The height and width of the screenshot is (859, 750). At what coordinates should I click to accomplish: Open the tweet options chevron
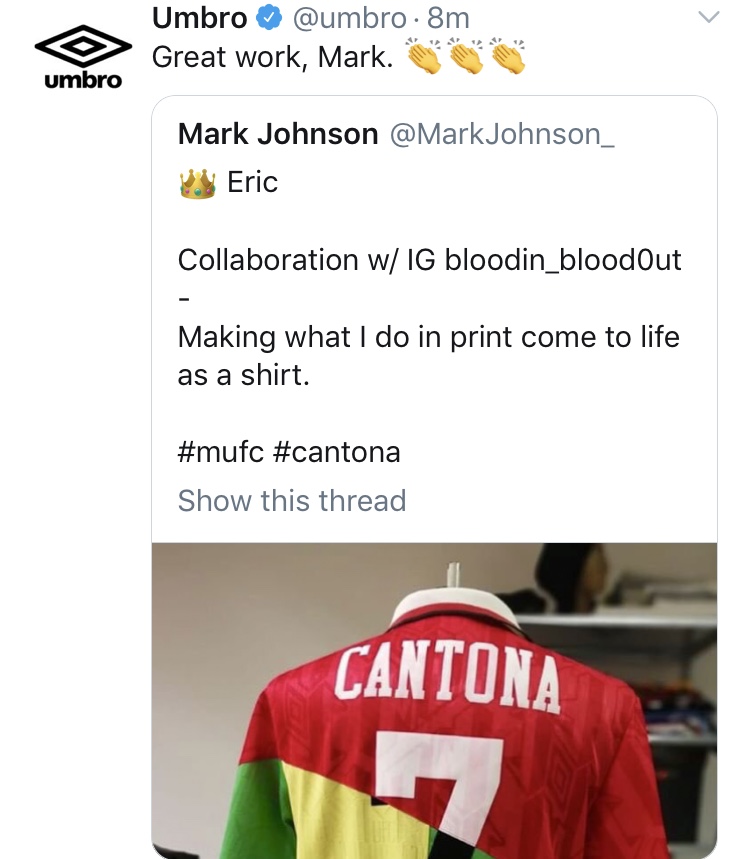(708, 18)
